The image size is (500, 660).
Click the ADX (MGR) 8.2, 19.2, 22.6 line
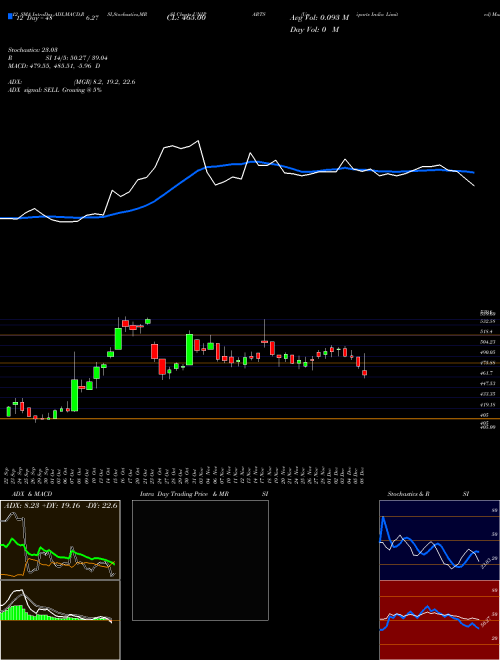tap(71, 82)
